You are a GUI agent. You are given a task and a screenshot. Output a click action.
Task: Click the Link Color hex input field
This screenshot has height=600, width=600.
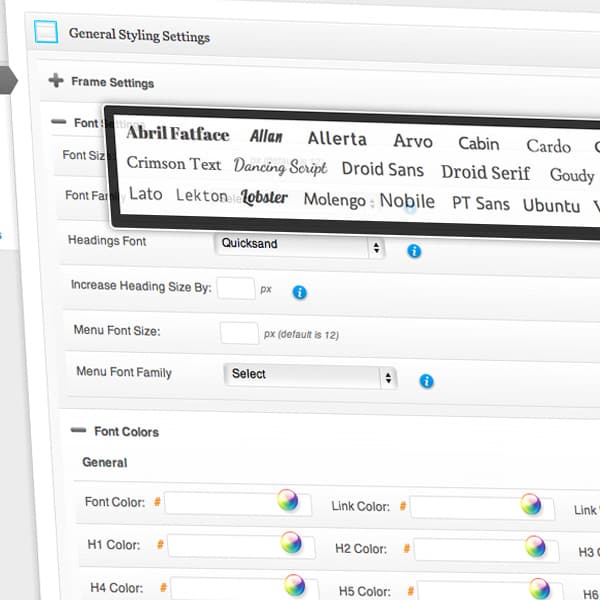coord(482,508)
